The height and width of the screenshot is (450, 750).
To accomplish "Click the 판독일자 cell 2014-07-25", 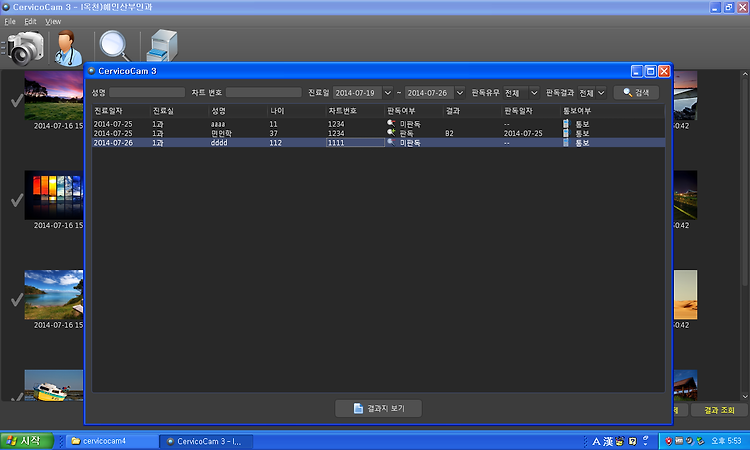I will click(523, 133).
